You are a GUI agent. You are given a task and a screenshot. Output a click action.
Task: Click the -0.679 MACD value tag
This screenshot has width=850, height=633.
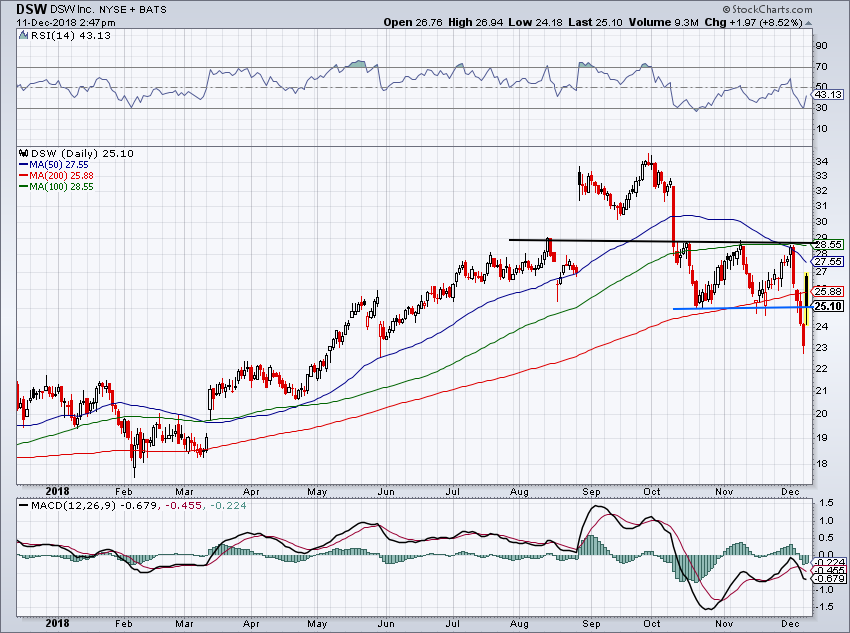pyautogui.click(x=829, y=579)
